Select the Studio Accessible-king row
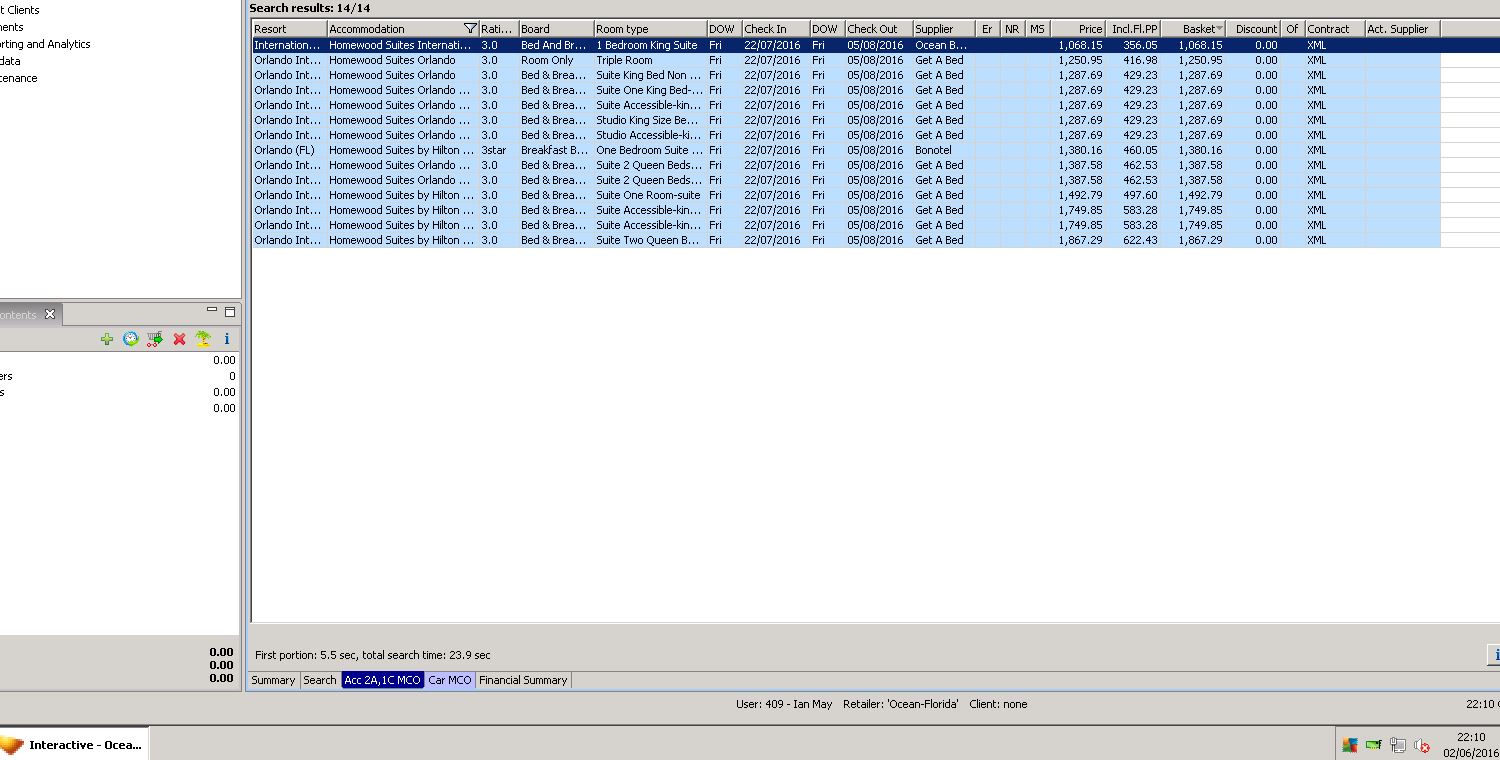Image resolution: width=1500 pixels, height=760 pixels. pyautogui.click(x=846, y=135)
